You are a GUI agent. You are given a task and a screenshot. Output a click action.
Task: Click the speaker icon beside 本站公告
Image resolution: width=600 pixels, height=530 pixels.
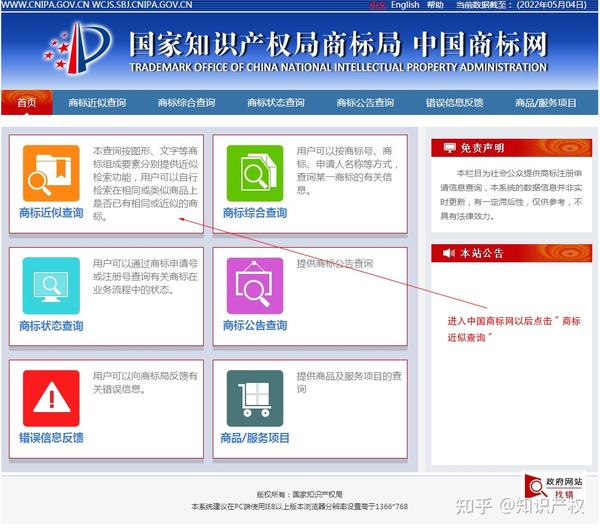point(449,253)
